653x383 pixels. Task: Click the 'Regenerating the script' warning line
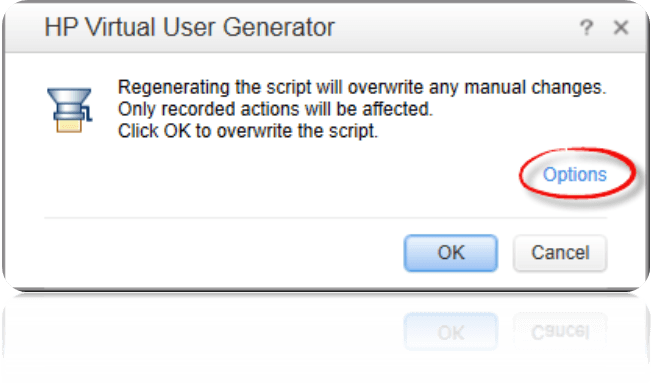(x=362, y=87)
